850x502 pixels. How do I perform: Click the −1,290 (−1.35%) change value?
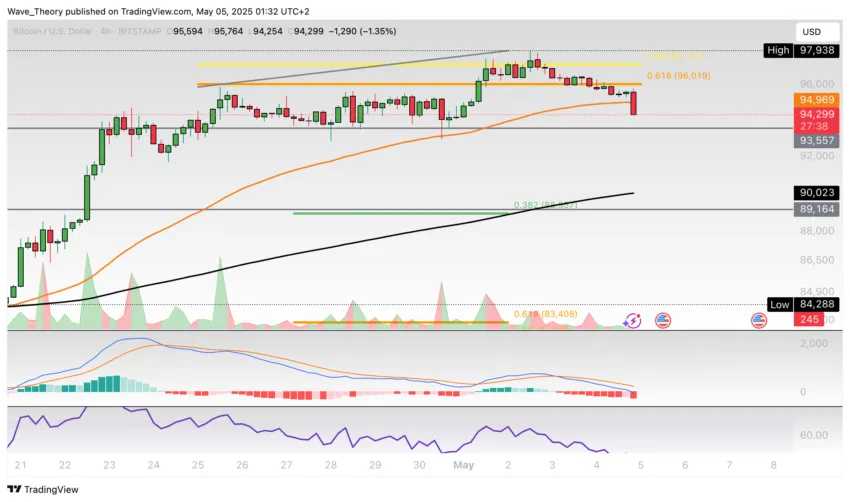[x=363, y=31]
